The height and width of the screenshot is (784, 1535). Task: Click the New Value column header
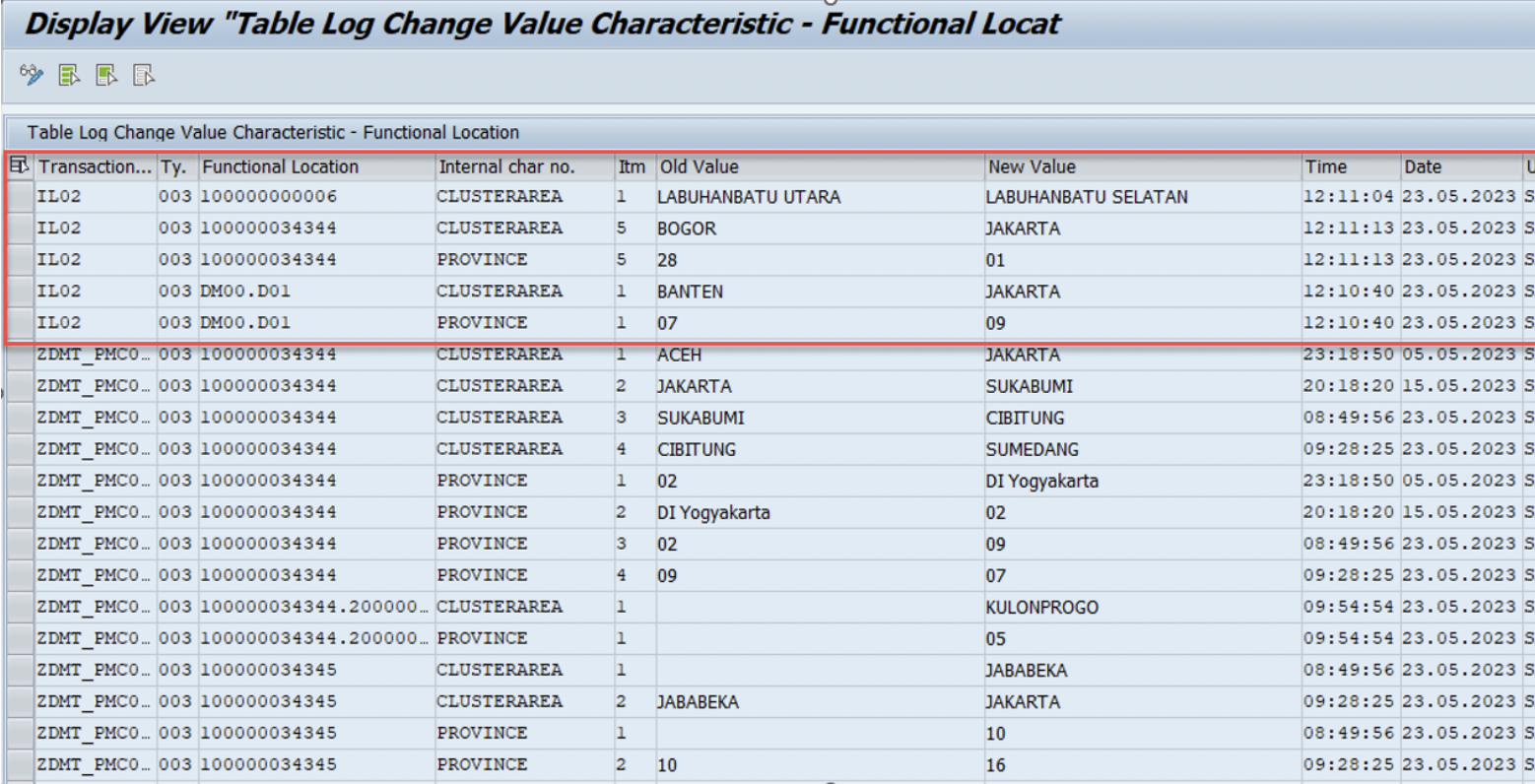[x=1032, y=166]
